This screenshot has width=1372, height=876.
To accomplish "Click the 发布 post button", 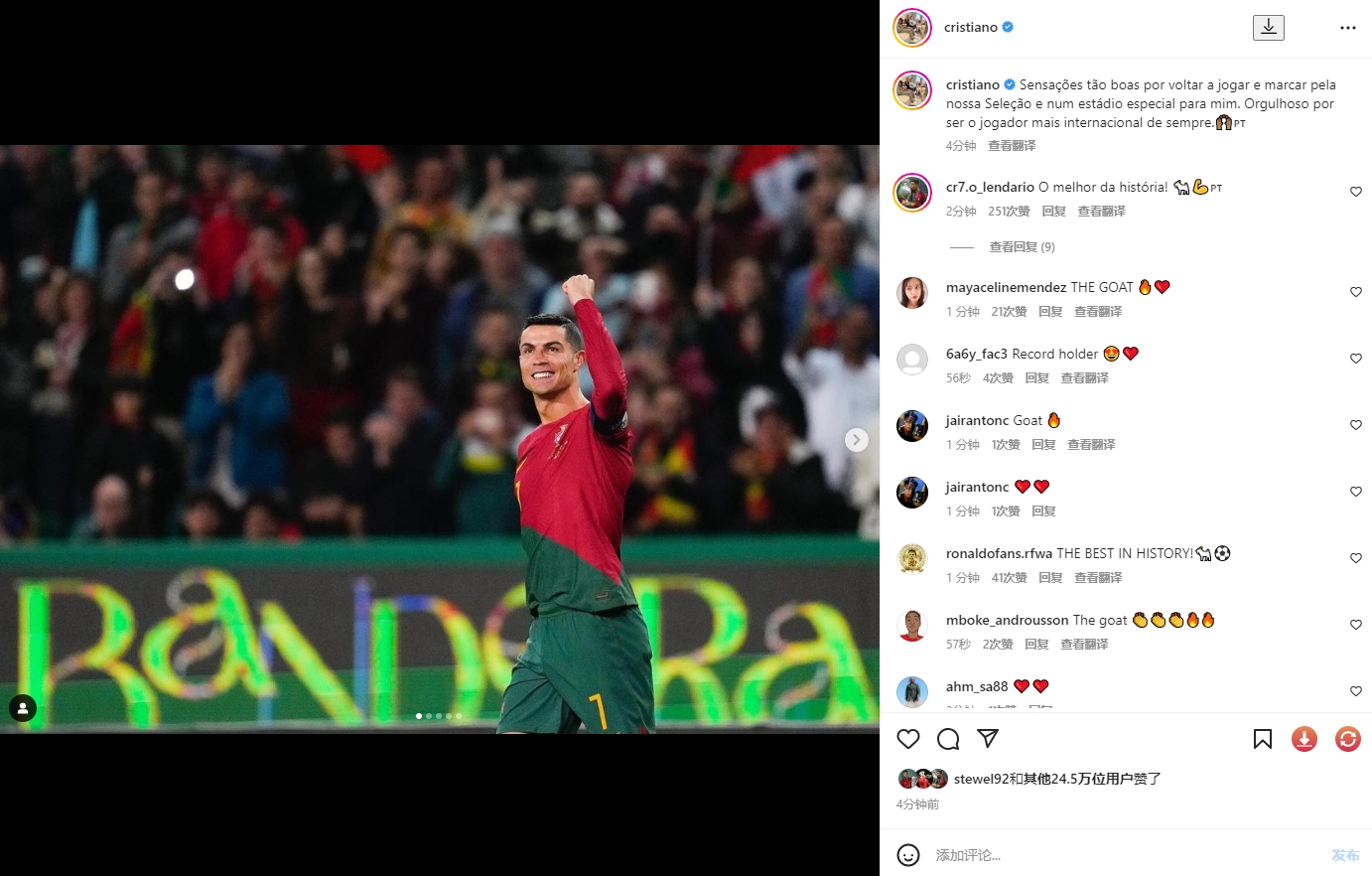I will click(x=1346, y=855).
